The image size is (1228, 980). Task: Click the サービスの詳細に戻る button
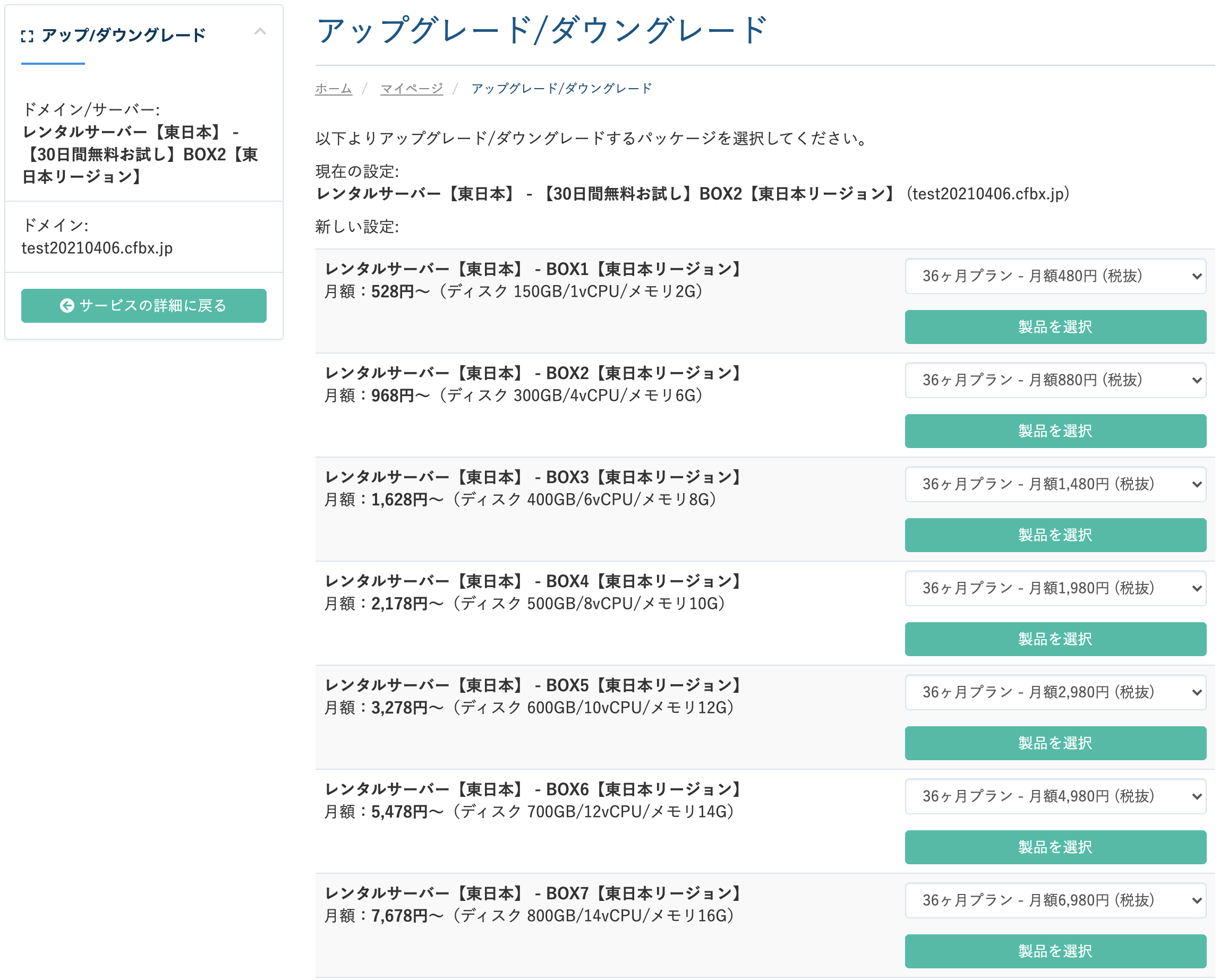tap(143, 306)
